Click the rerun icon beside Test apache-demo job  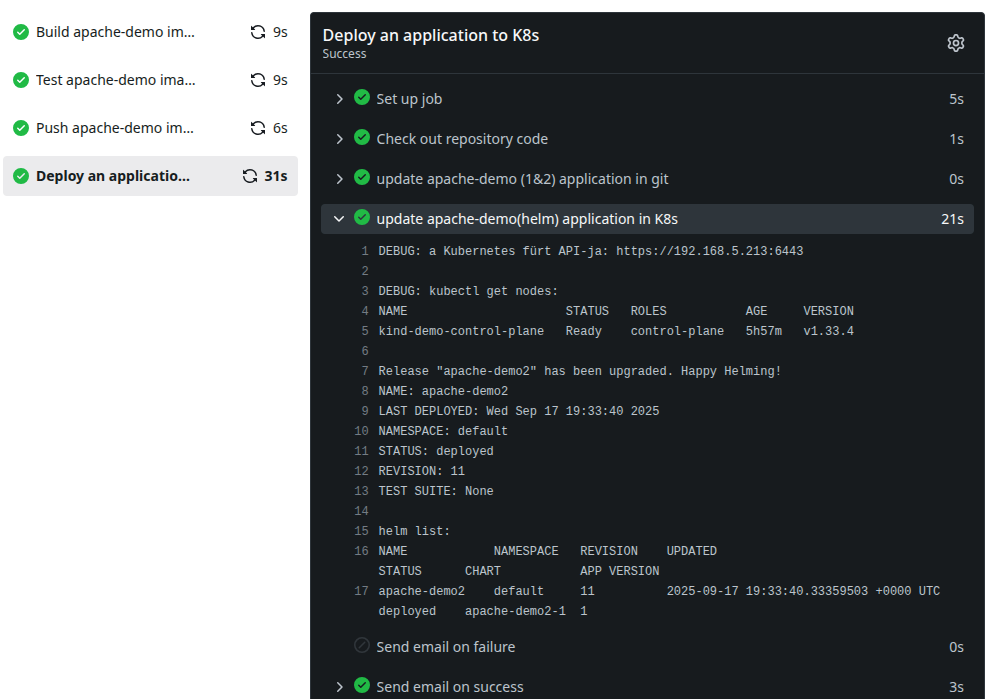pos(258,80)
